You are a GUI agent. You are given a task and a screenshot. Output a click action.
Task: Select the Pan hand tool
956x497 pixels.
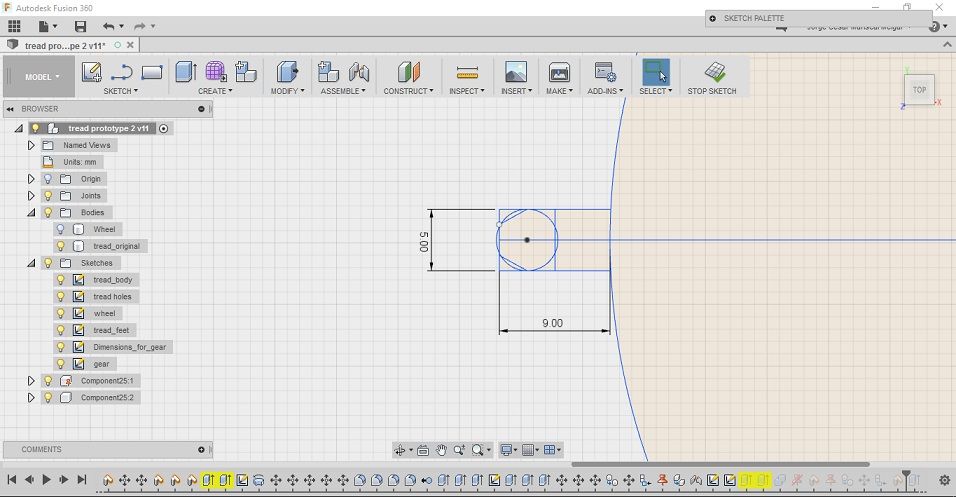pyautogui.click(x=441, y=450)
